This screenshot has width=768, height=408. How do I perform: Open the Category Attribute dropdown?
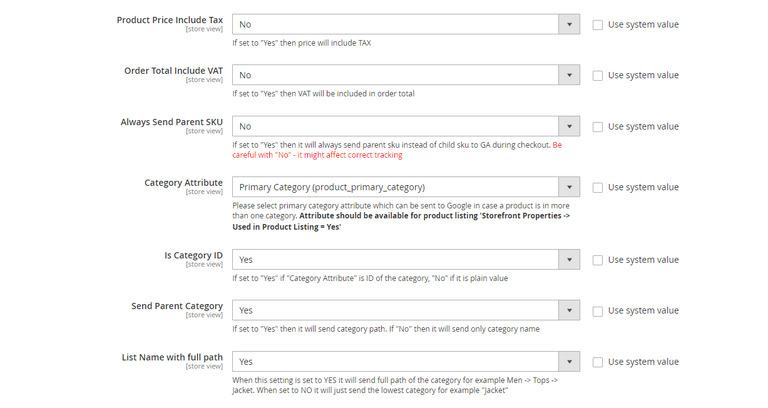[405, 187]
